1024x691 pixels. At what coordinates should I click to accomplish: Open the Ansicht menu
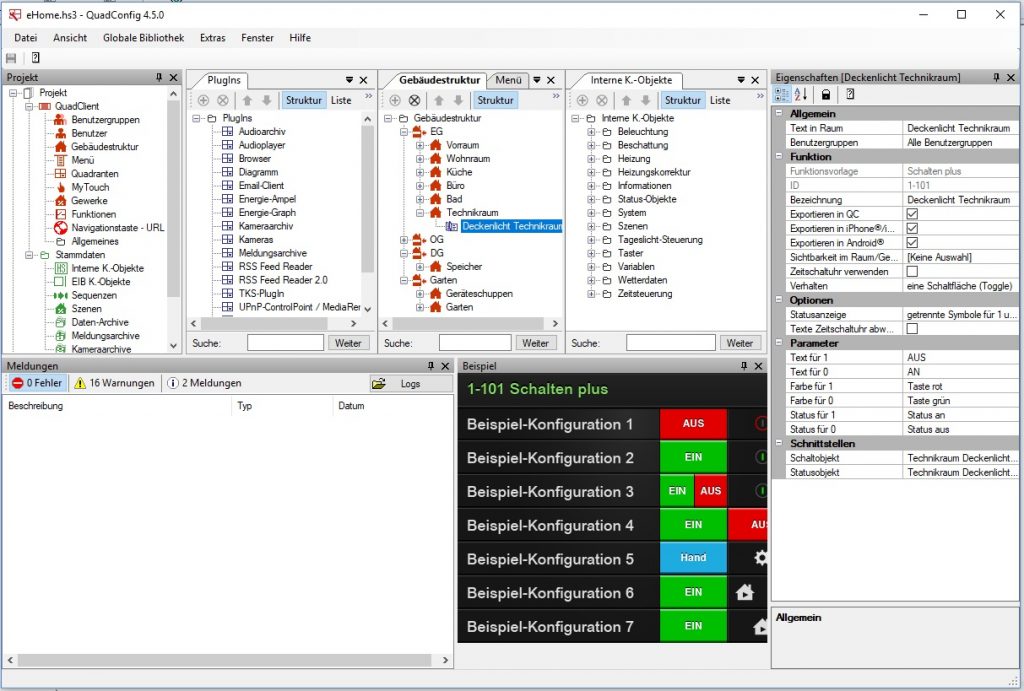click(70, 38)
